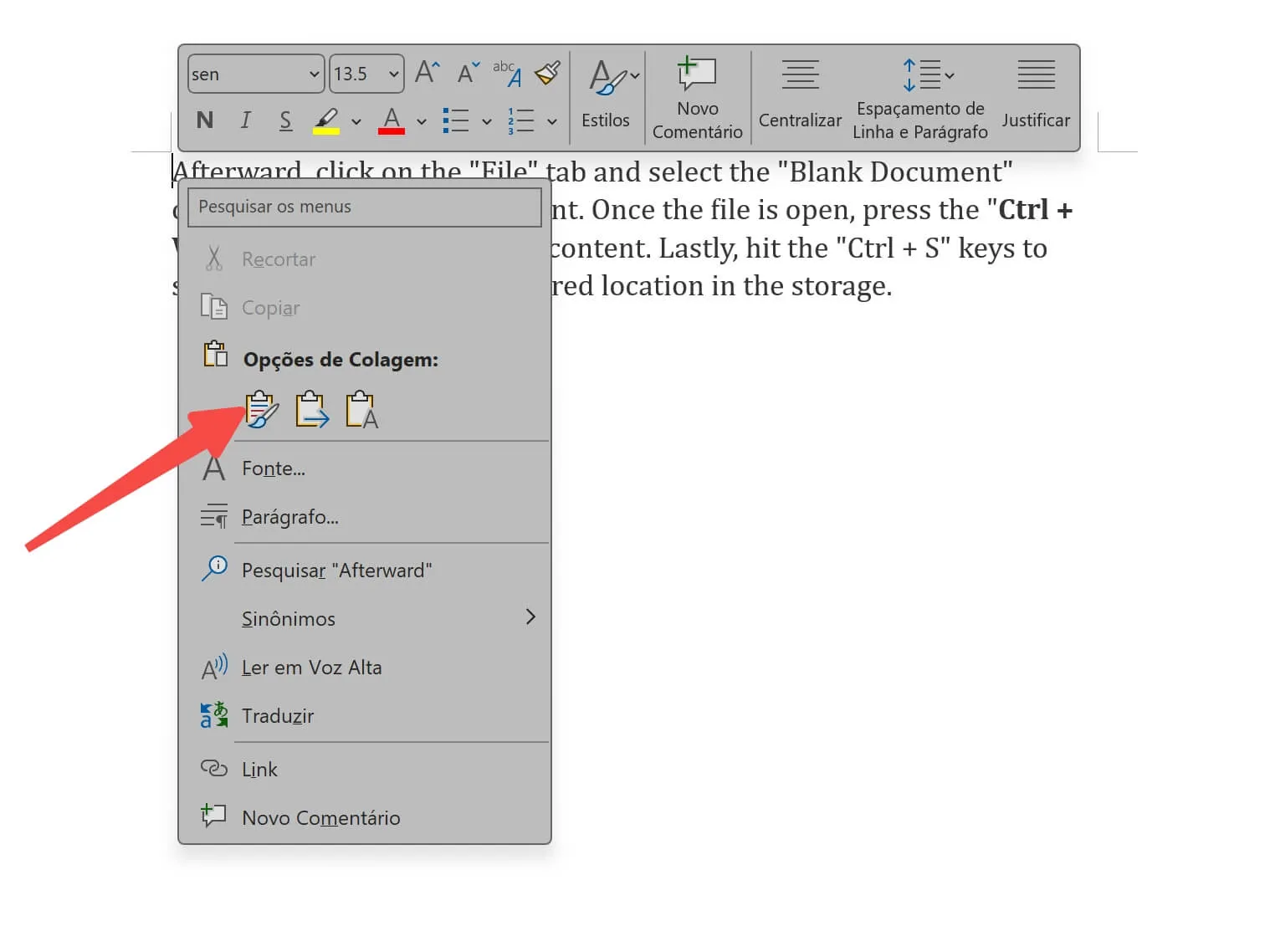The width and height of the screenshot is (1275, 952).
Task: Click the word "storage" in the document
Action: tap(838, 287)
